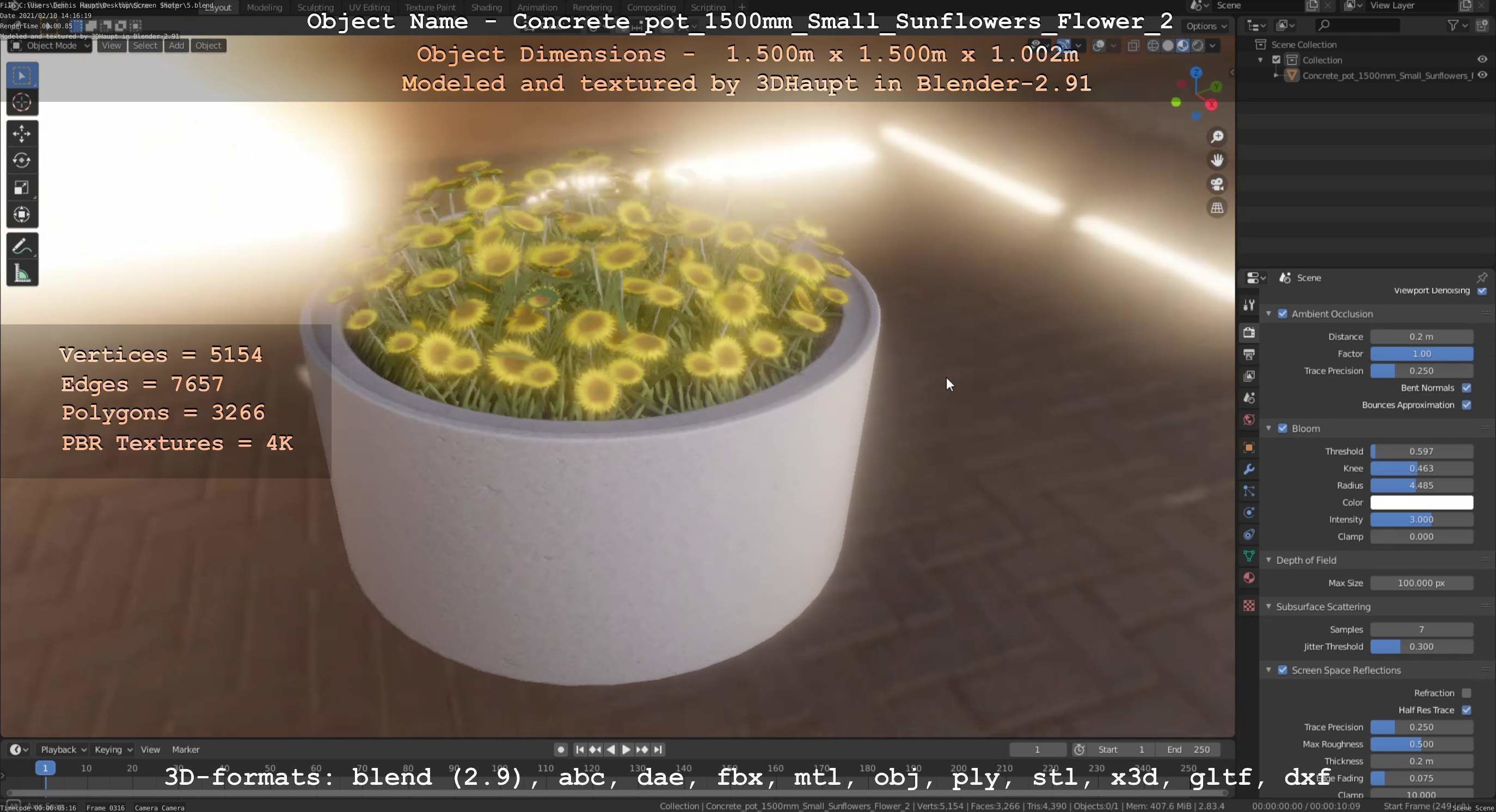Disable Bloom checkbox

click(1283, 428)
